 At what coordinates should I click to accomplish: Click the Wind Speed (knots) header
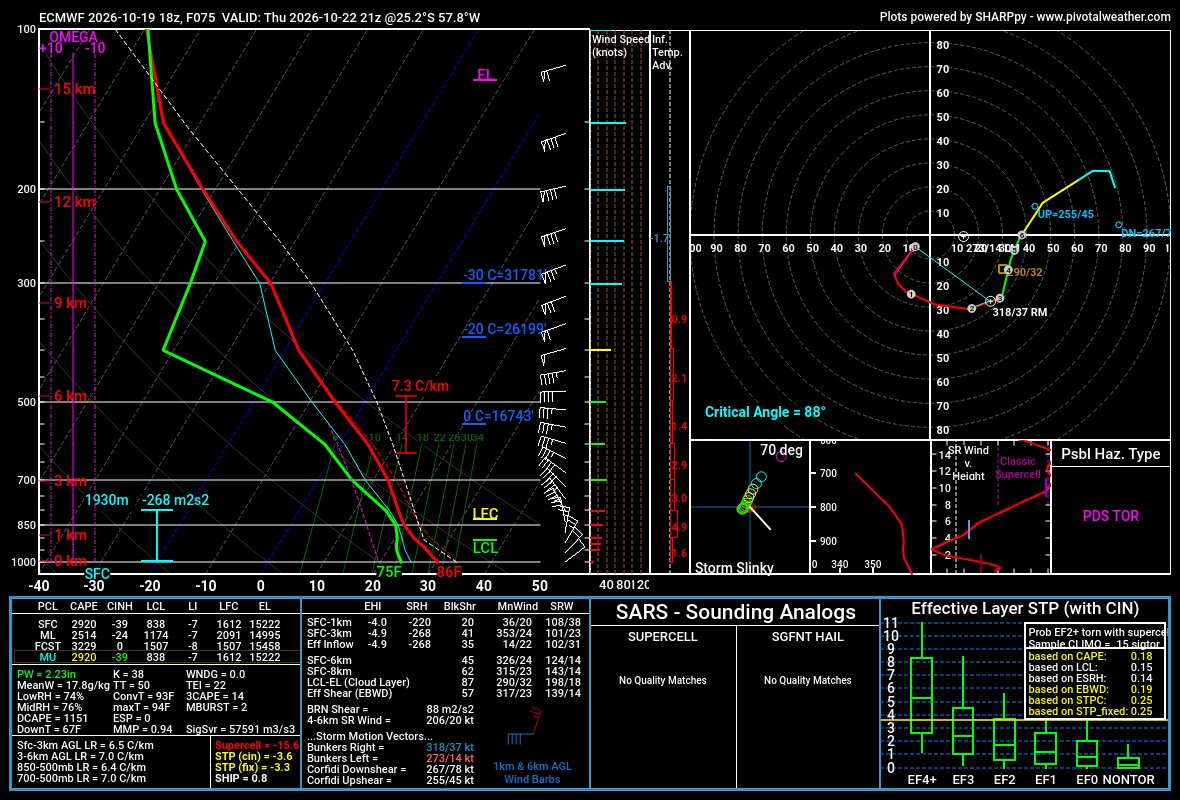pyautogui.click(x=620, y=45)
